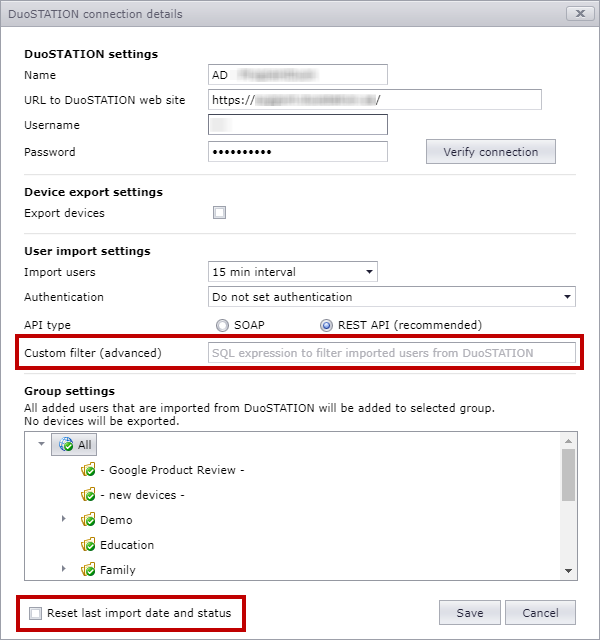Click the Education group folder icon

click(x=88, y=545)
